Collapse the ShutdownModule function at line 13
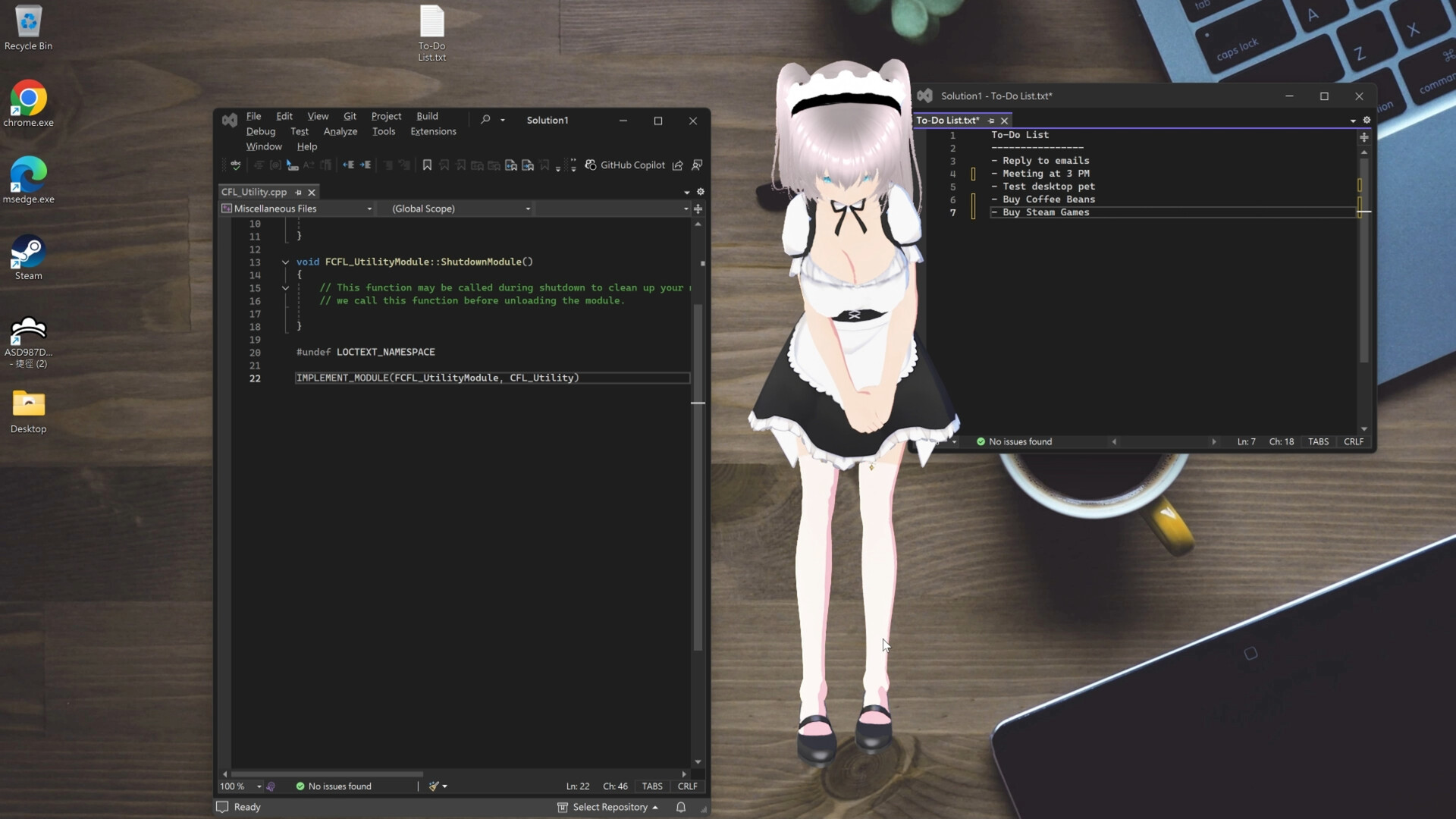The height and width of the screenshot is (819, 1456). tap(285, 262)
